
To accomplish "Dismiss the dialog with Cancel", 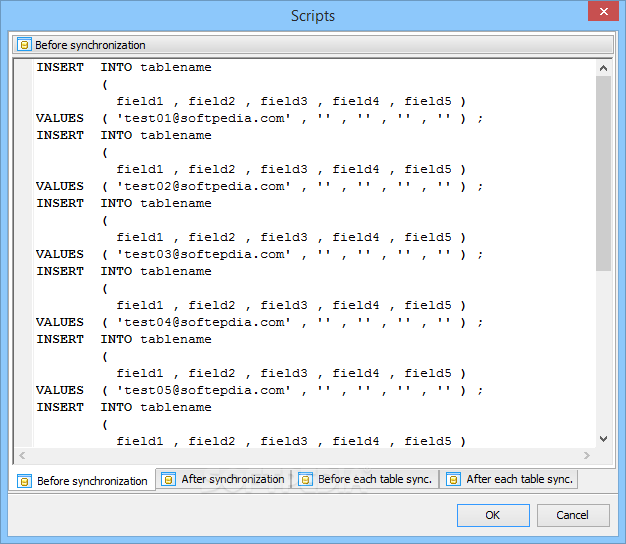I will pos(573,515).
